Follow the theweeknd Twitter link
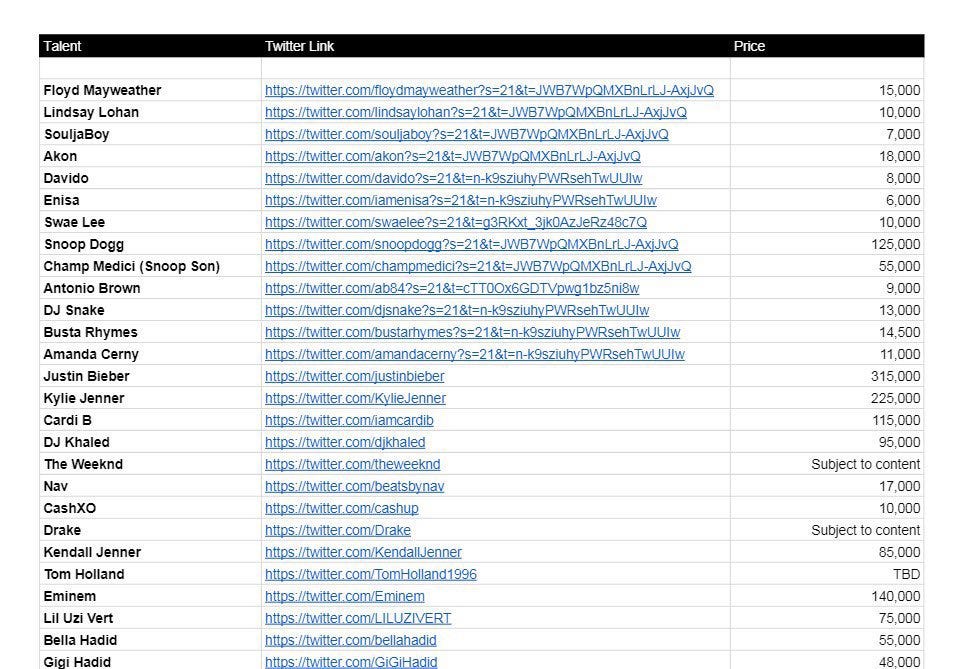973x669 pixels. coord(352,464)
